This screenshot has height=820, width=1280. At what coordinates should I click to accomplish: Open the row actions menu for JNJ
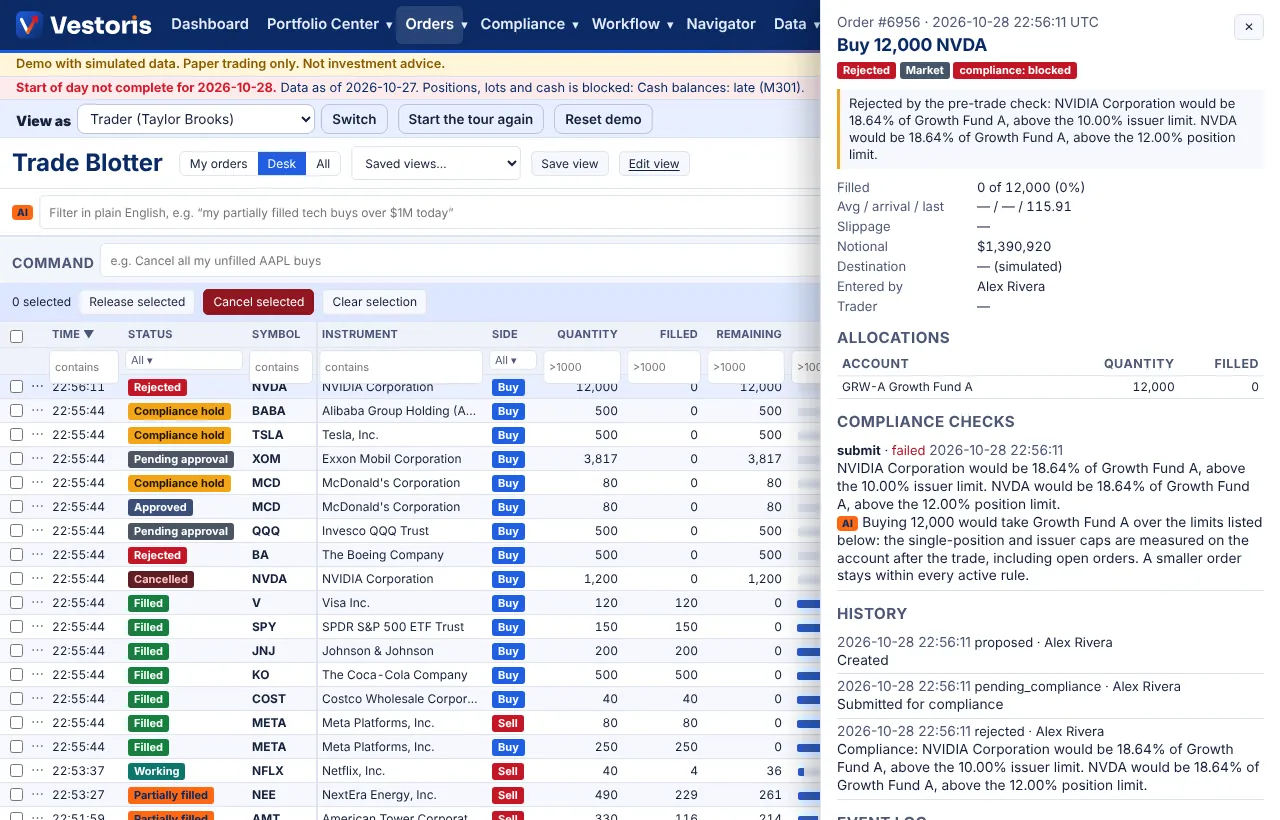(38, 651)
